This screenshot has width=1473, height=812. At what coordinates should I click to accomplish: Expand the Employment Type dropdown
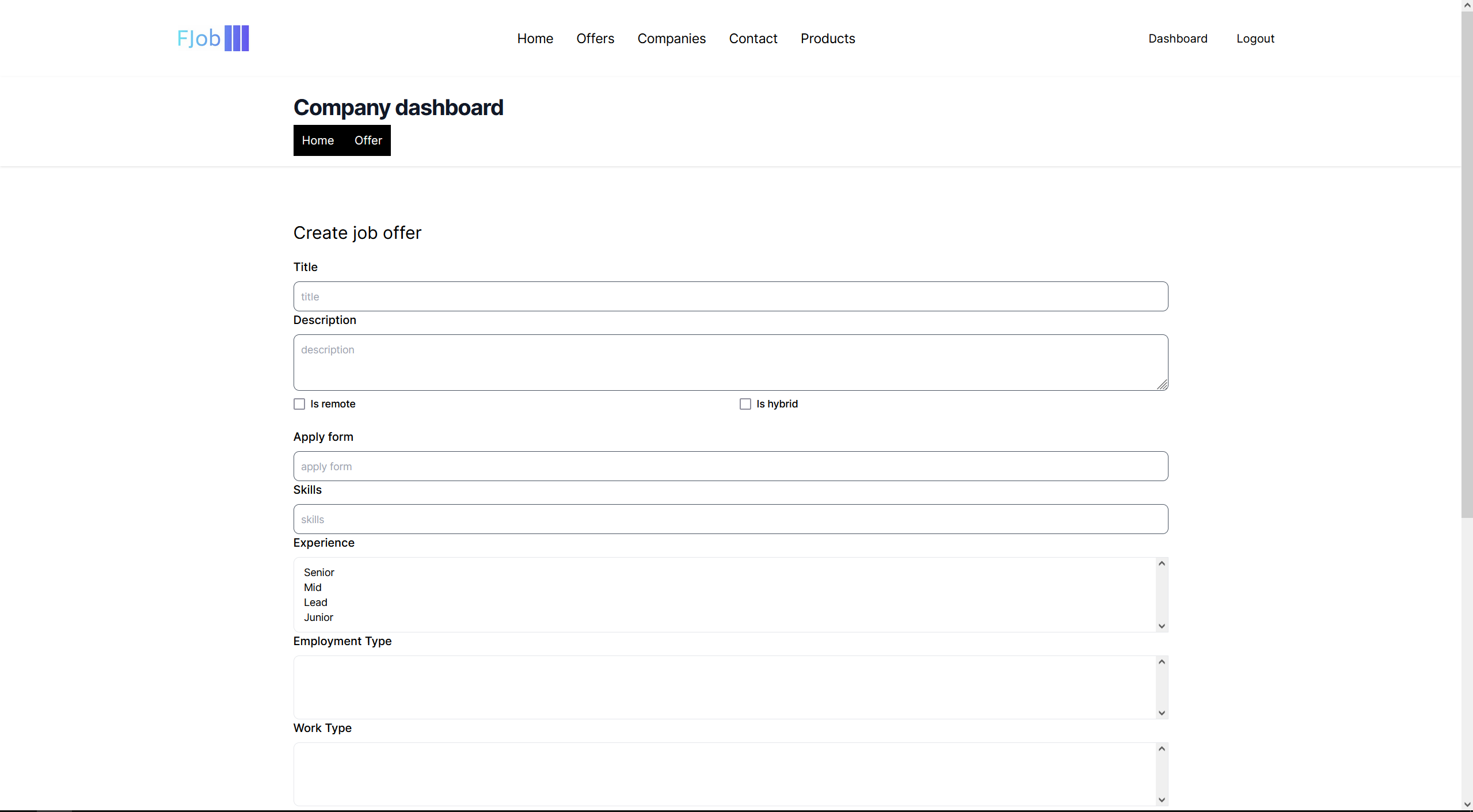(1162, 712)
